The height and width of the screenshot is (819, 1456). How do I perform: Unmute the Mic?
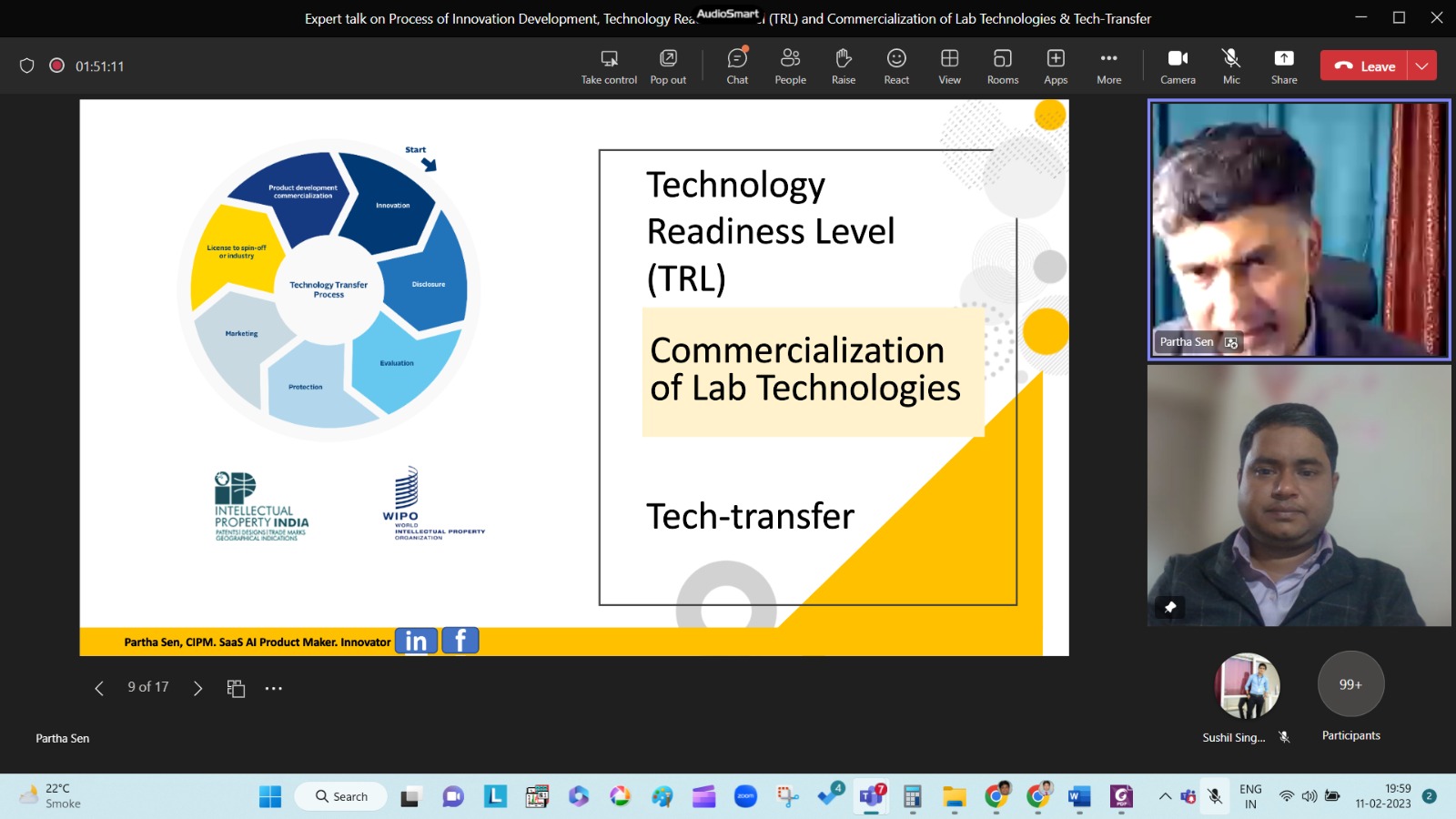(x=1231, y=66)
